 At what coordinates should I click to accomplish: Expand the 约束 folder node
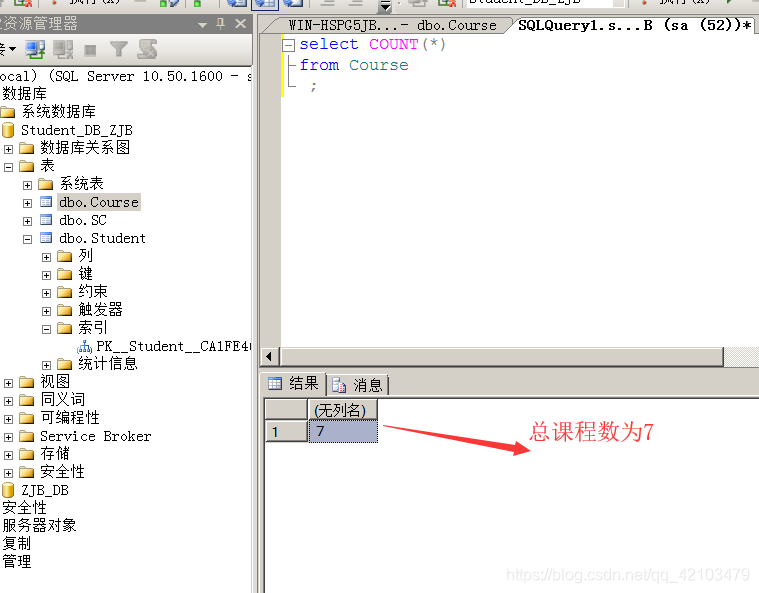coord(46,293)
